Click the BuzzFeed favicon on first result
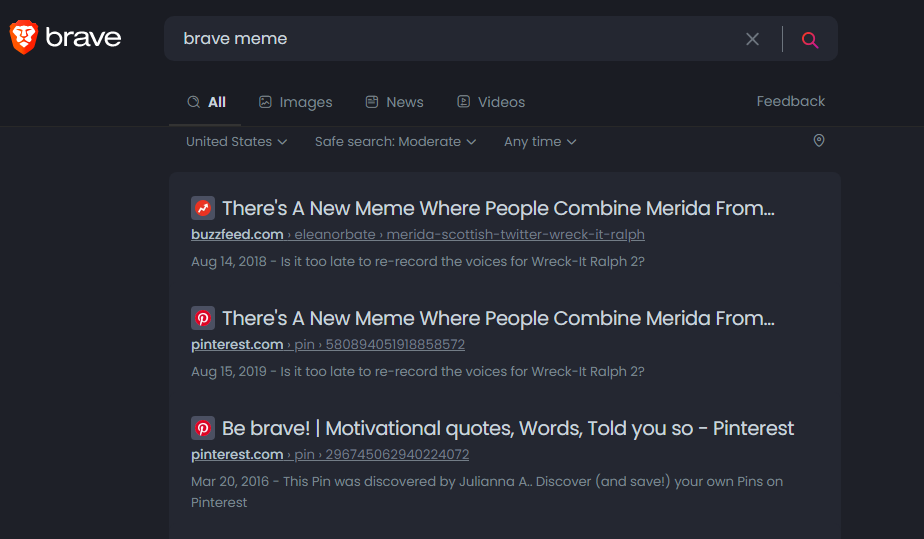 [x=203, y=208]
